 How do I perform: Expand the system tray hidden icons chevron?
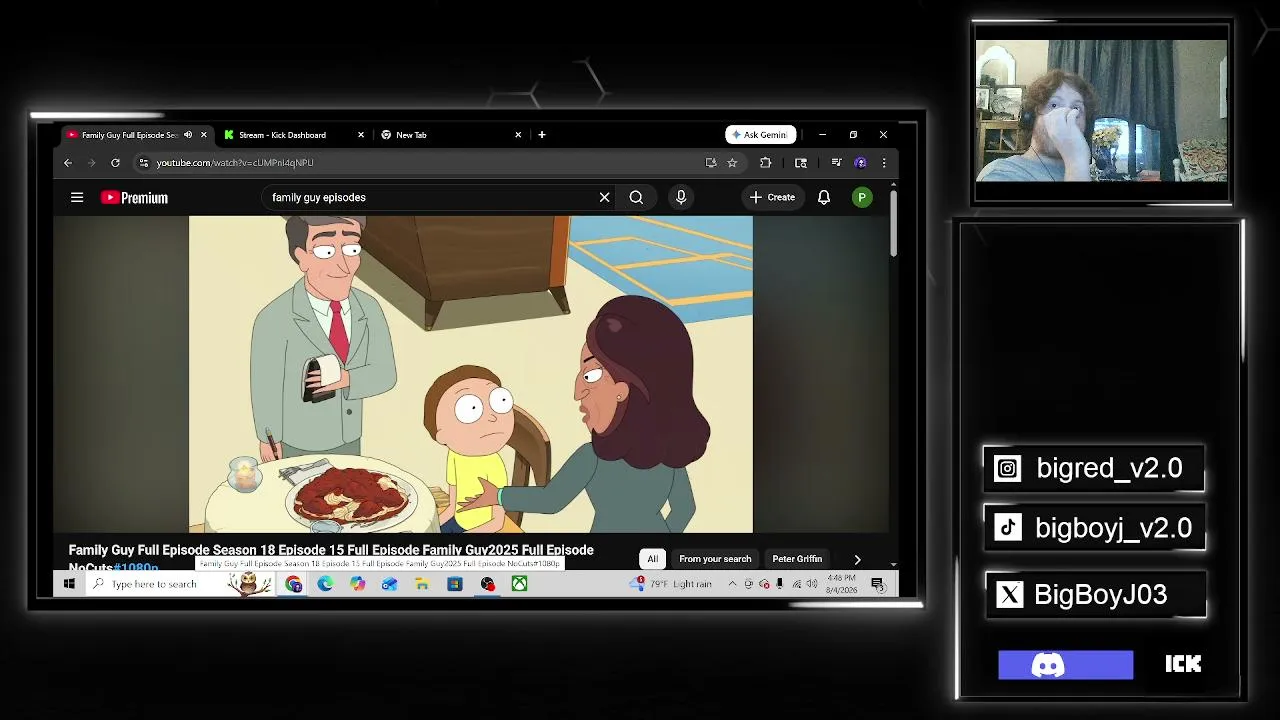pos(732,584)
